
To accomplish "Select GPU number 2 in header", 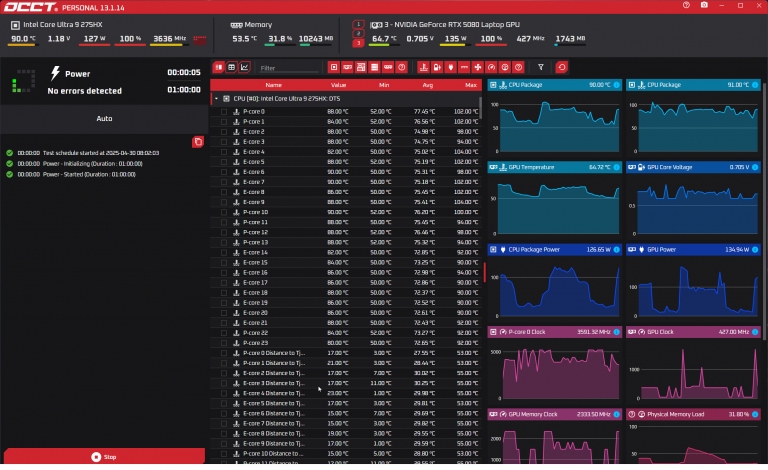I will point(358,34).
